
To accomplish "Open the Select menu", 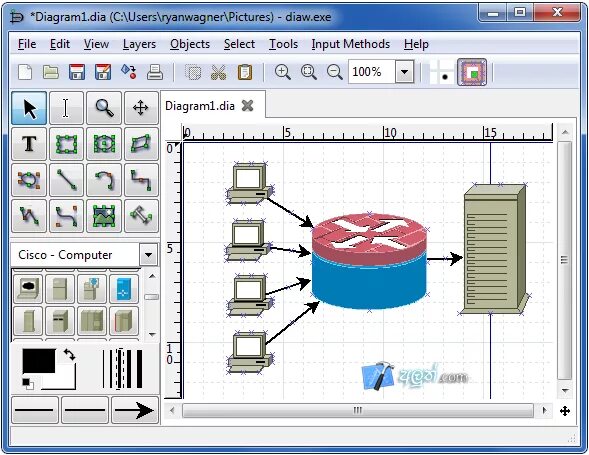I will click(x=239, y=44).
